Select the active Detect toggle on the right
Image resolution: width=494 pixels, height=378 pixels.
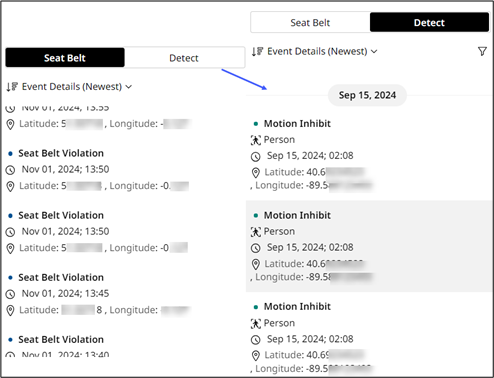(x=429, y=23)
